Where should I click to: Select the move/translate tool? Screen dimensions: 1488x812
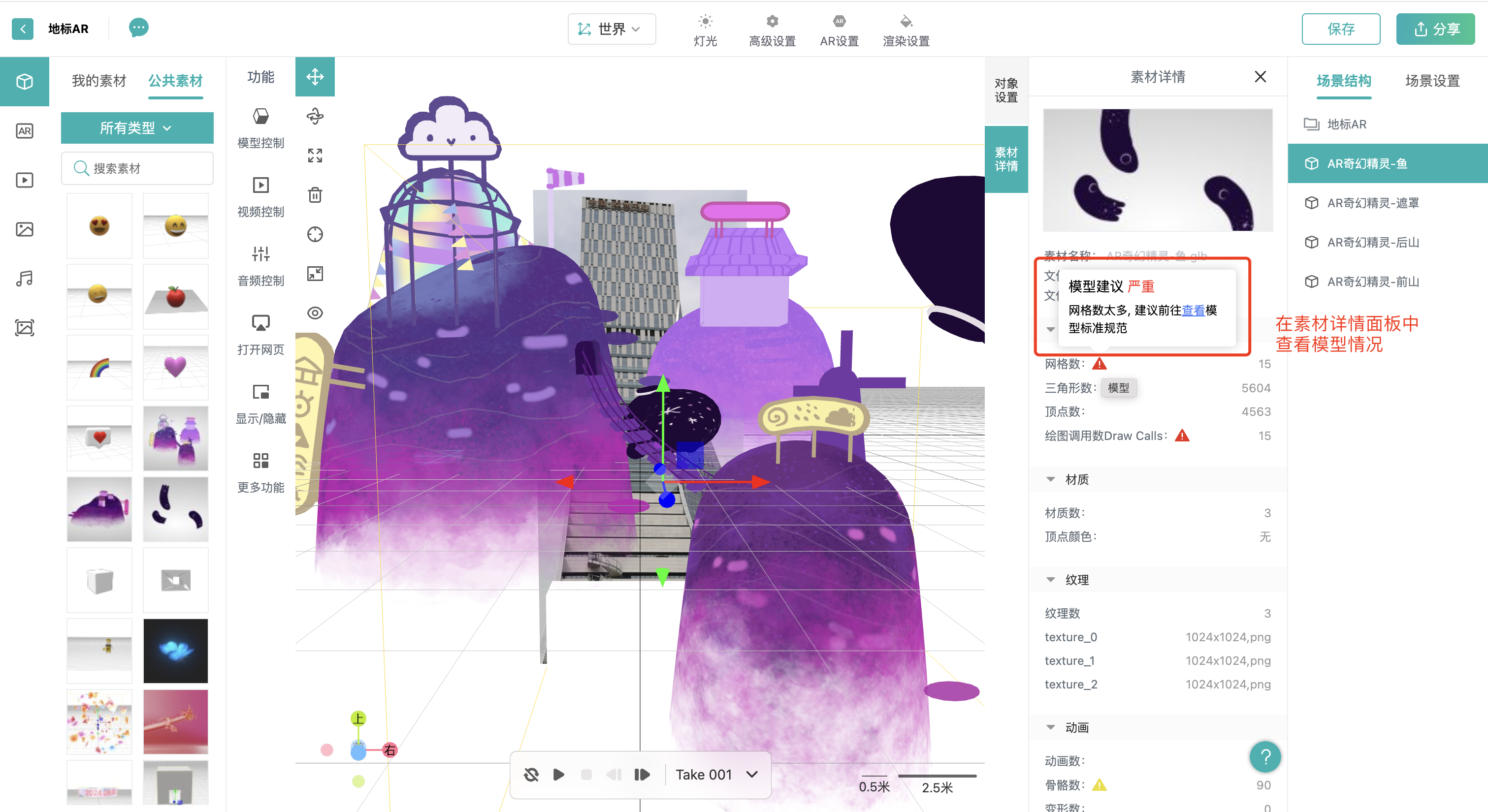coord(315,77)
